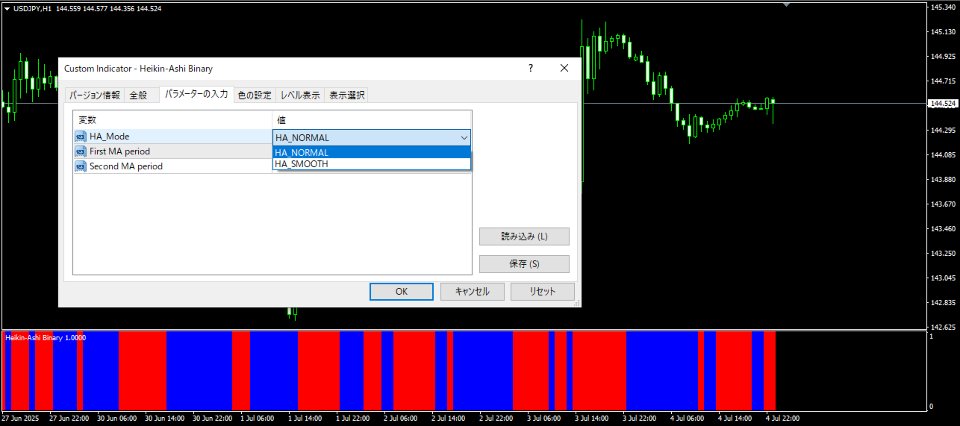Click the 1 Jul 14:00 time axis label
The image size is (960, 426).
point(305,419)
